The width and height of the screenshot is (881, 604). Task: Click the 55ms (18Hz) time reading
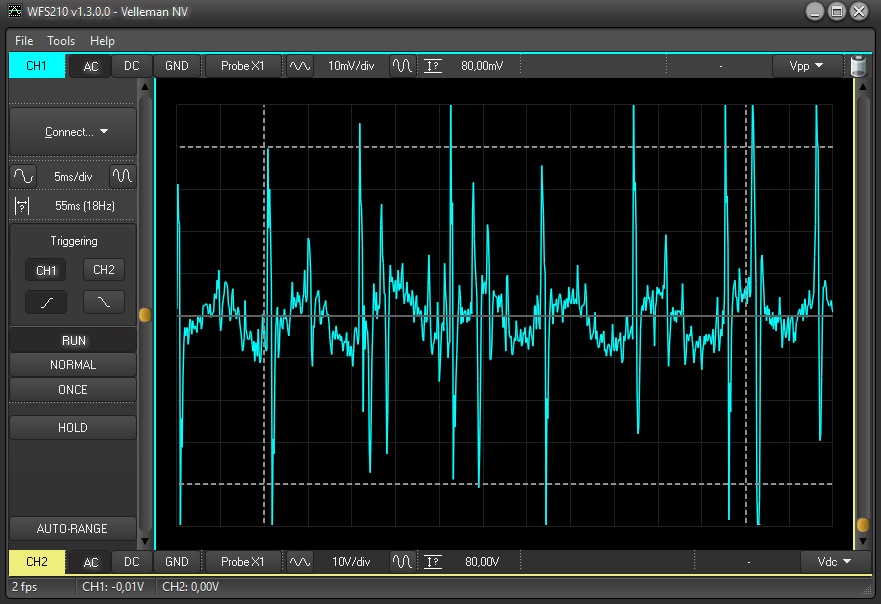point(85,206)
